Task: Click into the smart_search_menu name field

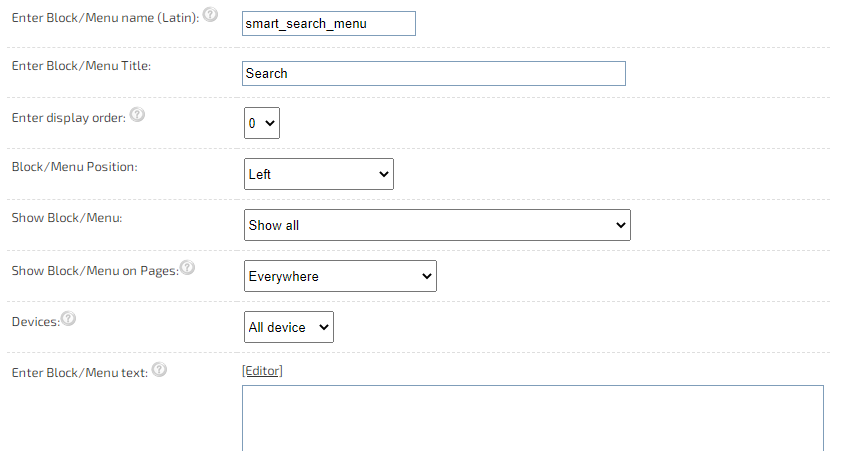Action: [x=329, y=24]
